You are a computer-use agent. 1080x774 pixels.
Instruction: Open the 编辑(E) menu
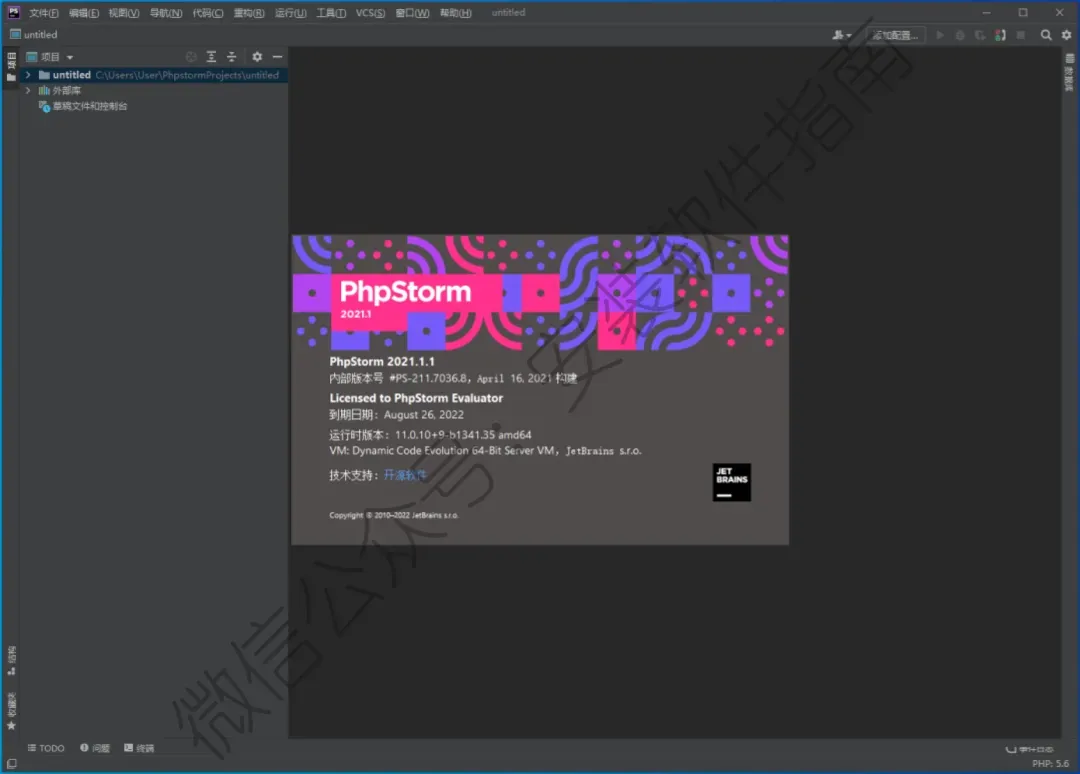(x=84, y=13)
